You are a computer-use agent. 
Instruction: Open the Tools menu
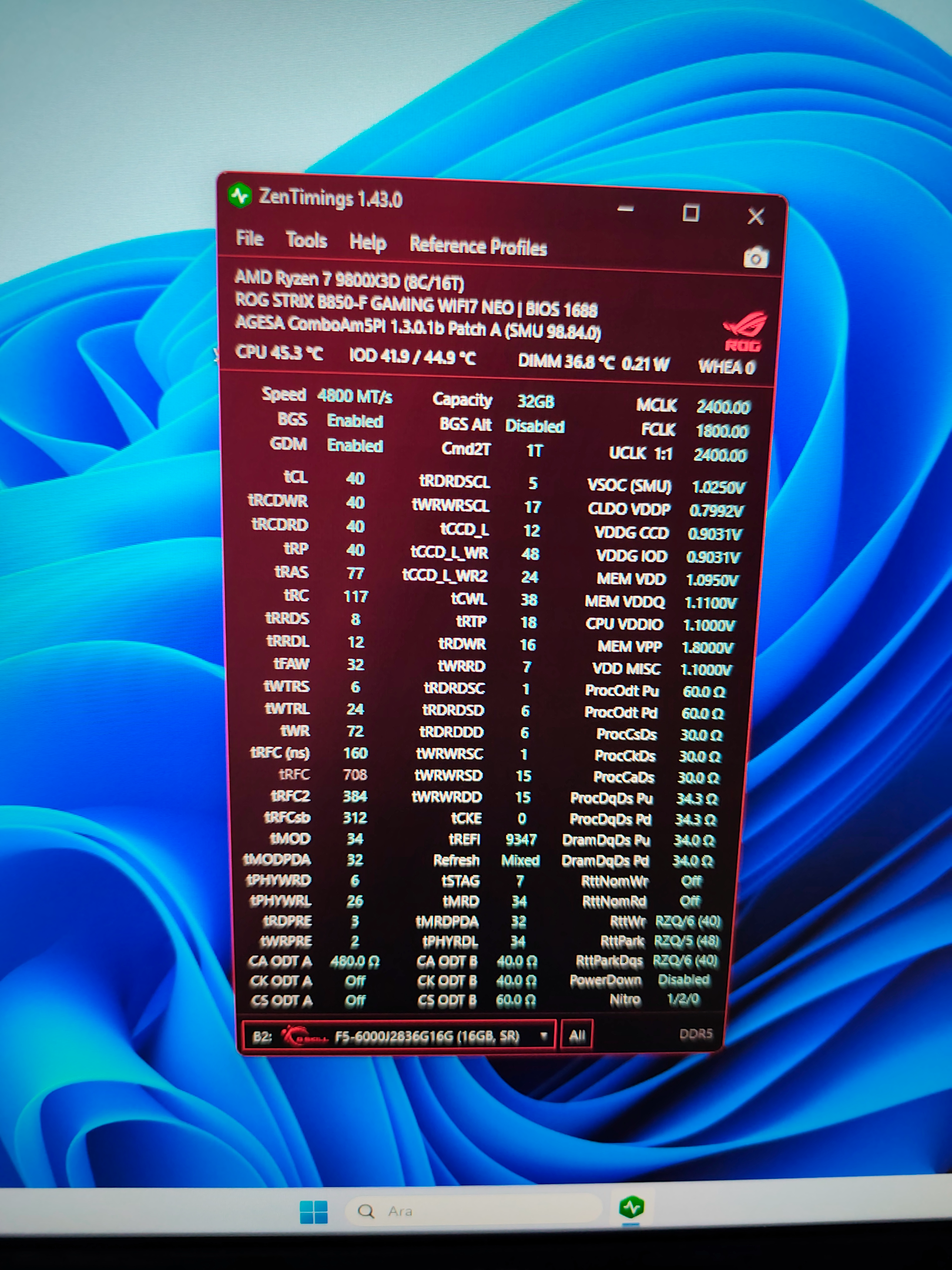point(306,240)
